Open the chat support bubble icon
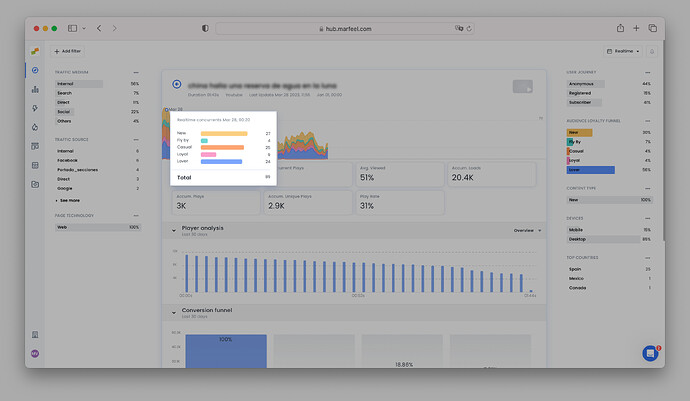 (649, 352)
